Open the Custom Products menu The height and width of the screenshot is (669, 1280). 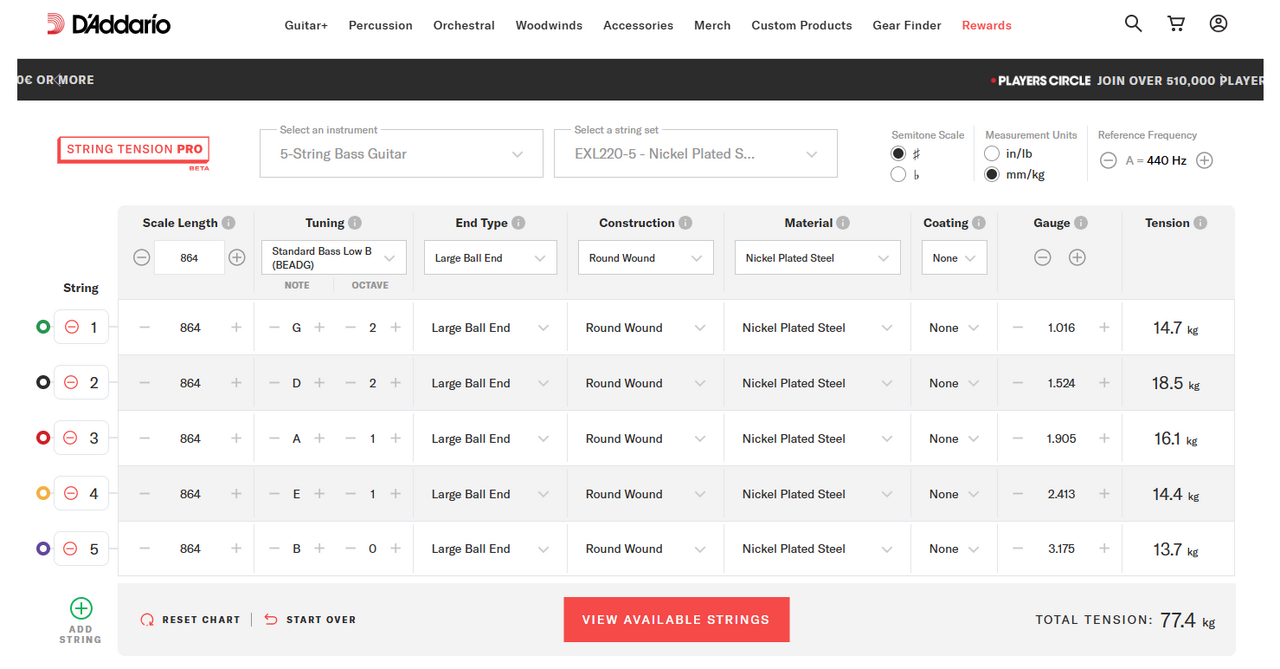802,25
